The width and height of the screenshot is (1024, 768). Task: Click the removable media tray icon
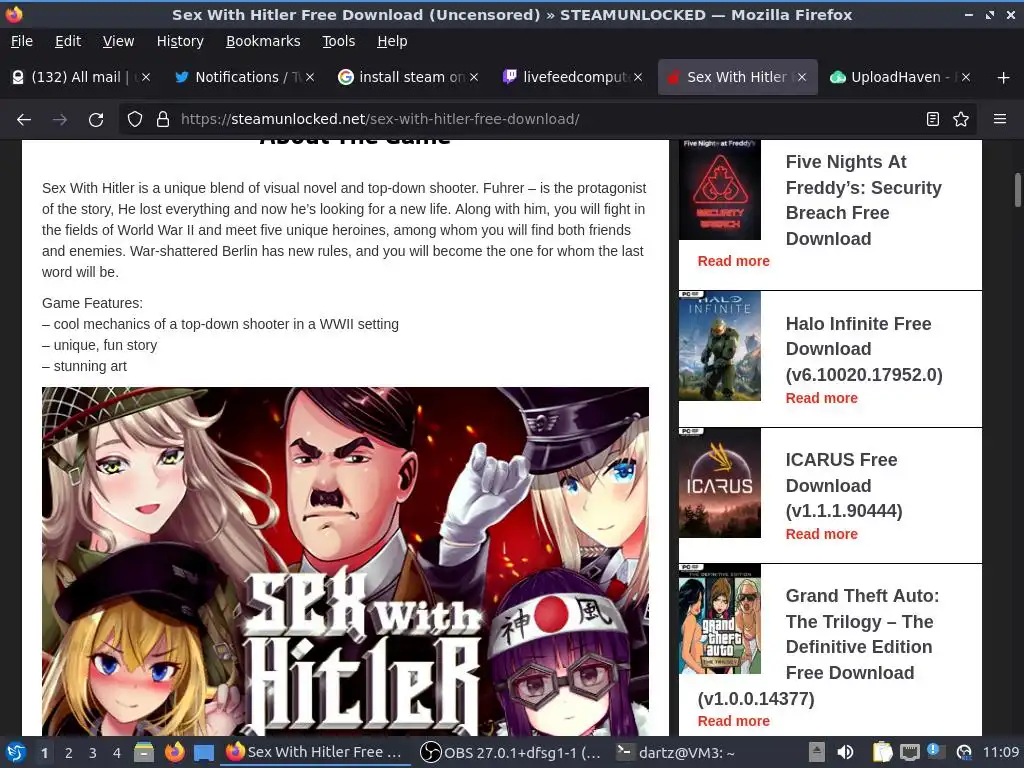(x=817, y=752)
